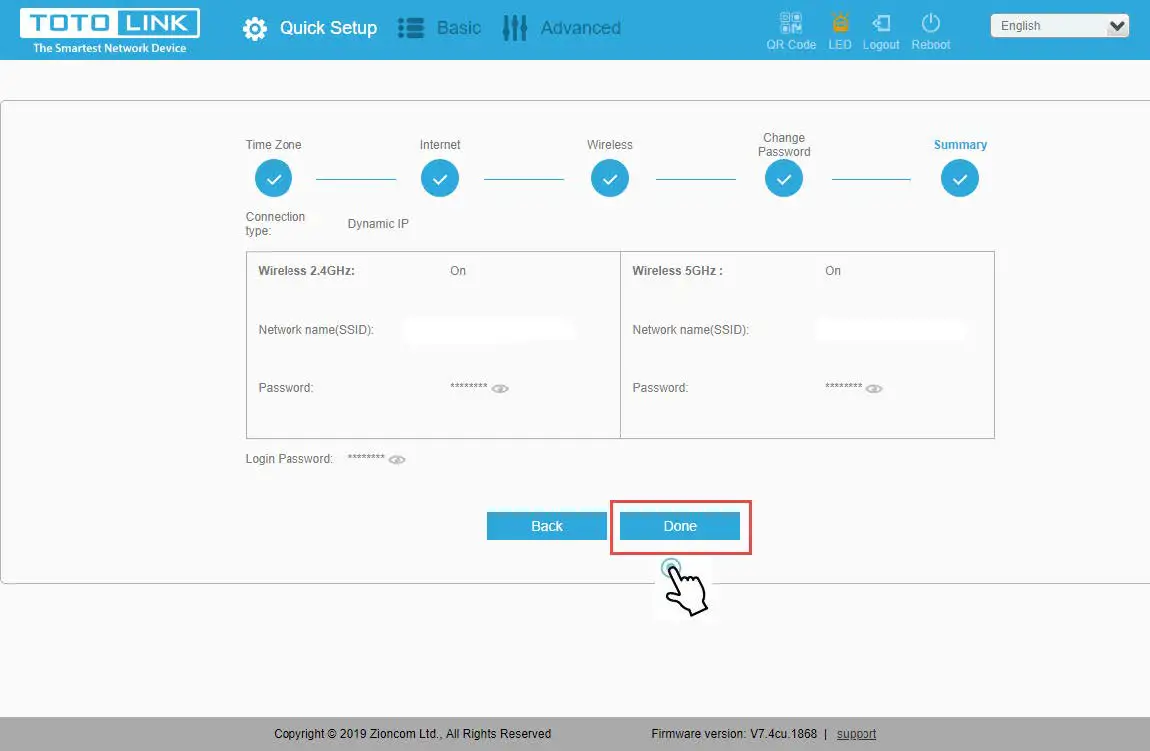Click the Wireless 5GHz heading
The image size is (1150, 751).
click(x=678, y=271)
